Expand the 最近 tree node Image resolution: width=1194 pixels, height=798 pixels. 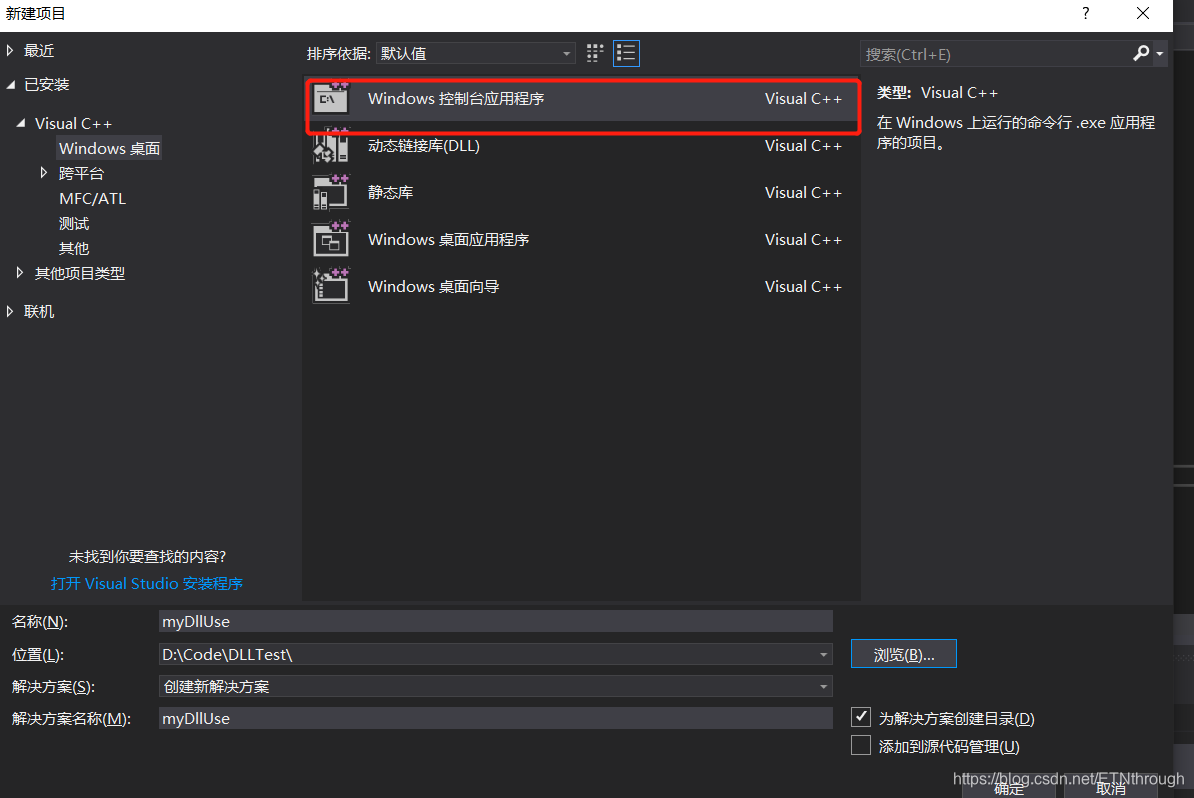10,50
